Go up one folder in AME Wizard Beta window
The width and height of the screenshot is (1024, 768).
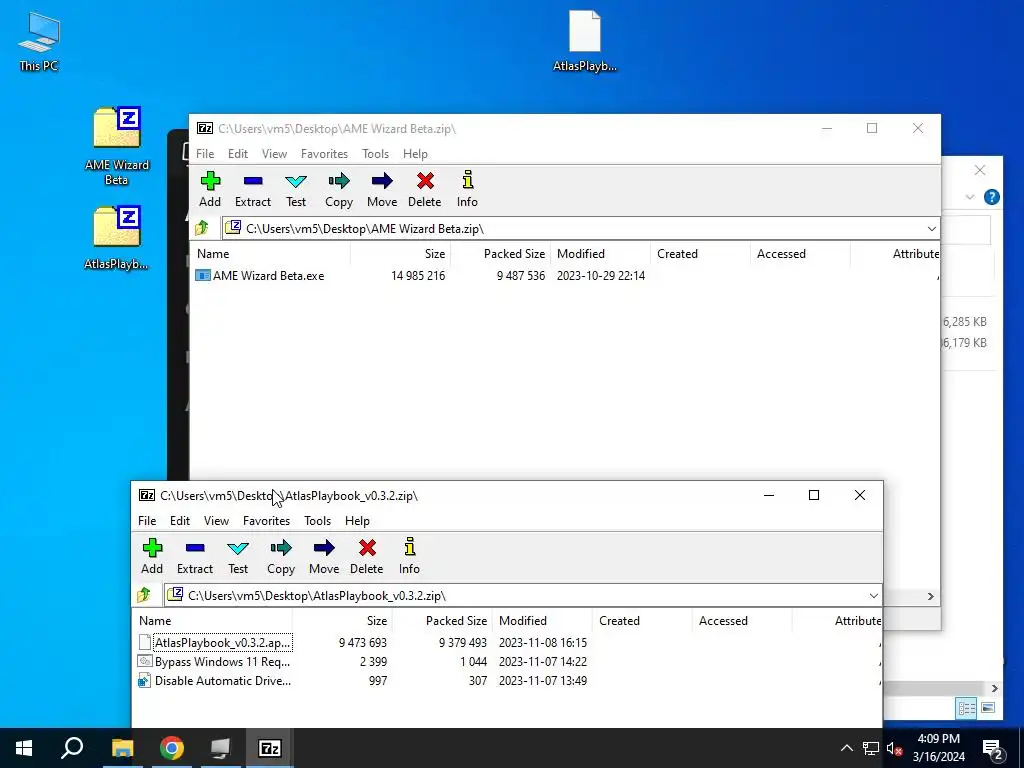tap(202, 228)
